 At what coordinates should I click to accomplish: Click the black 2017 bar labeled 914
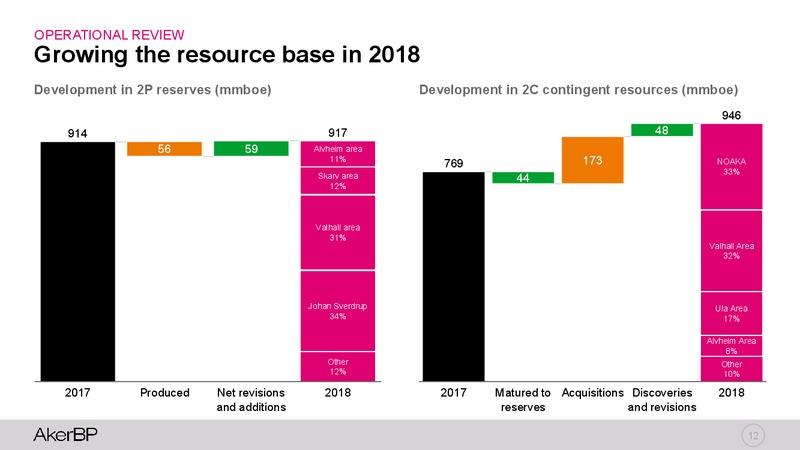(x=78, y=261)
